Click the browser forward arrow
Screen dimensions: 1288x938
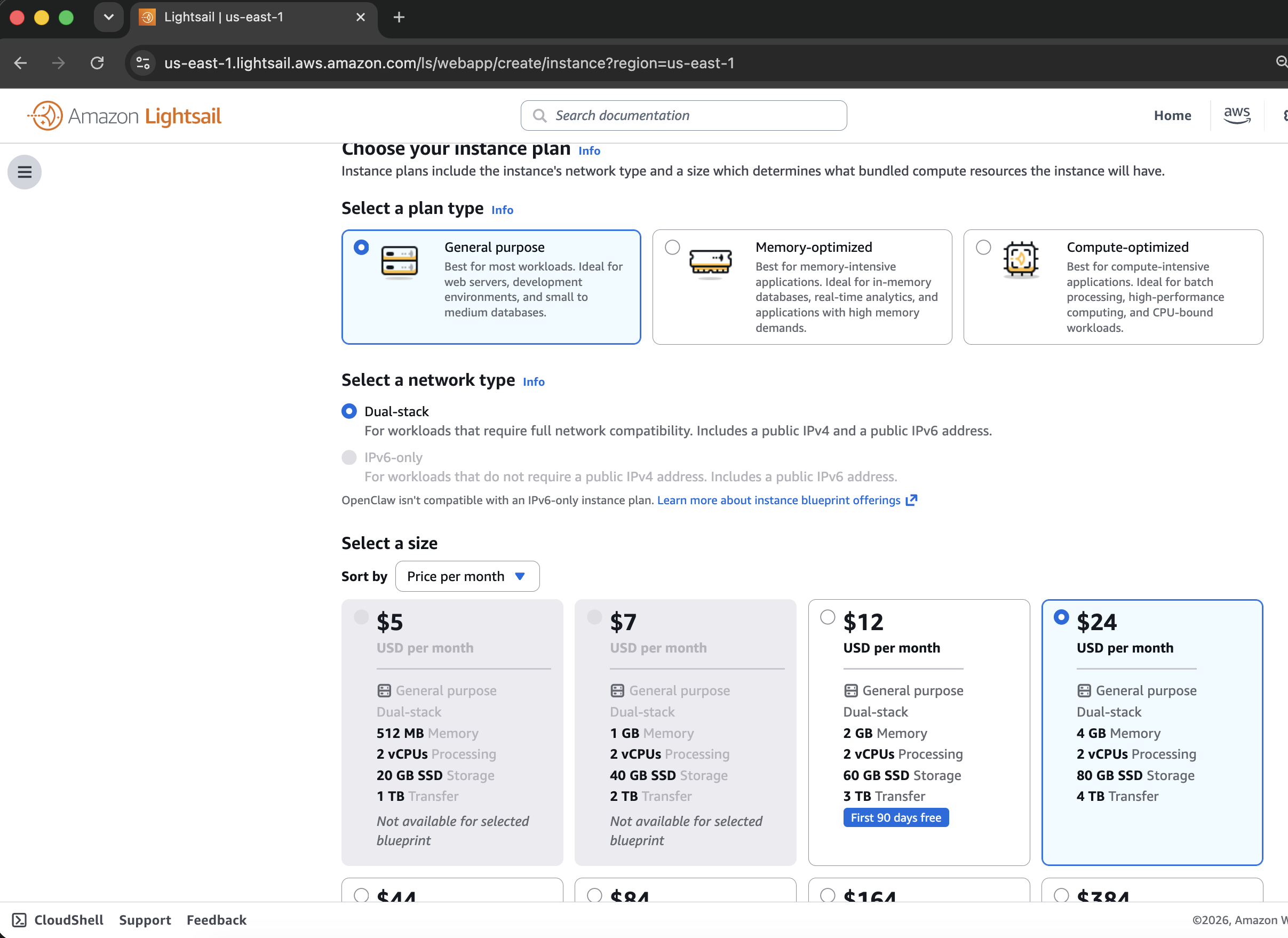58,63
